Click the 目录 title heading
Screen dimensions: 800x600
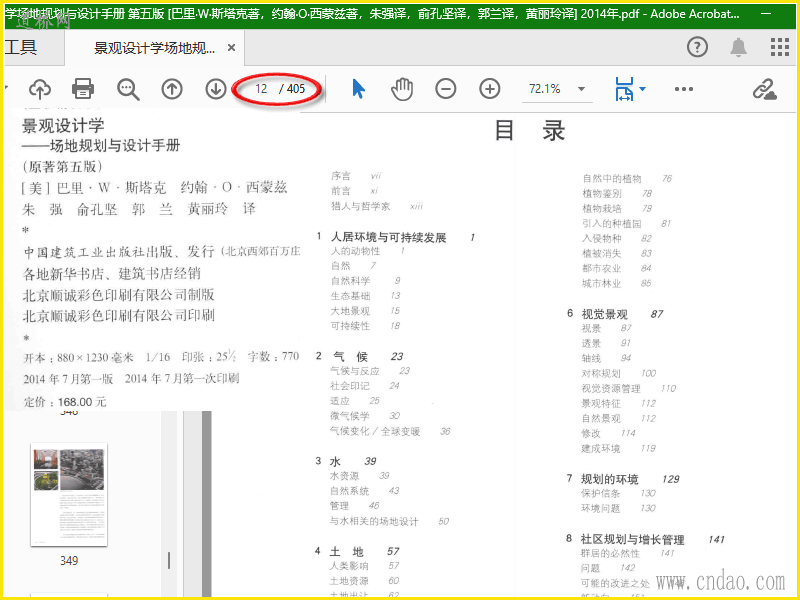tap(530, 131)
